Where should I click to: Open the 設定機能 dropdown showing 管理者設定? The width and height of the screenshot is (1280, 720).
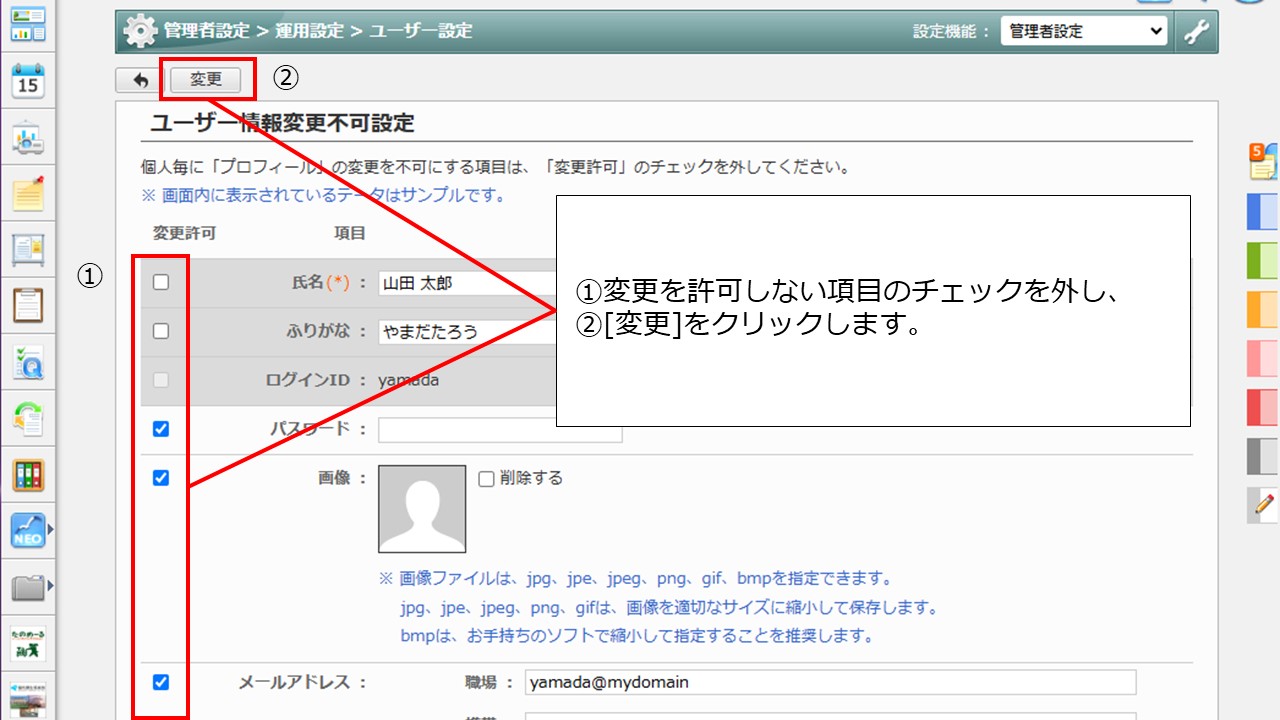point(1083,31)
